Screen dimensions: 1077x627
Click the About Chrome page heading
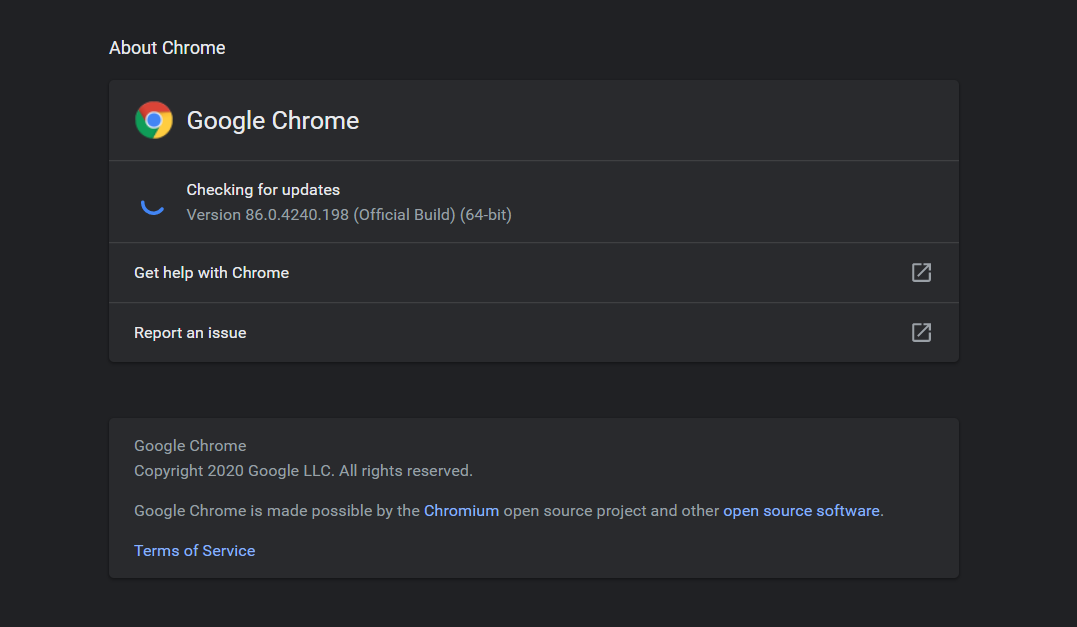pos(167,48)
